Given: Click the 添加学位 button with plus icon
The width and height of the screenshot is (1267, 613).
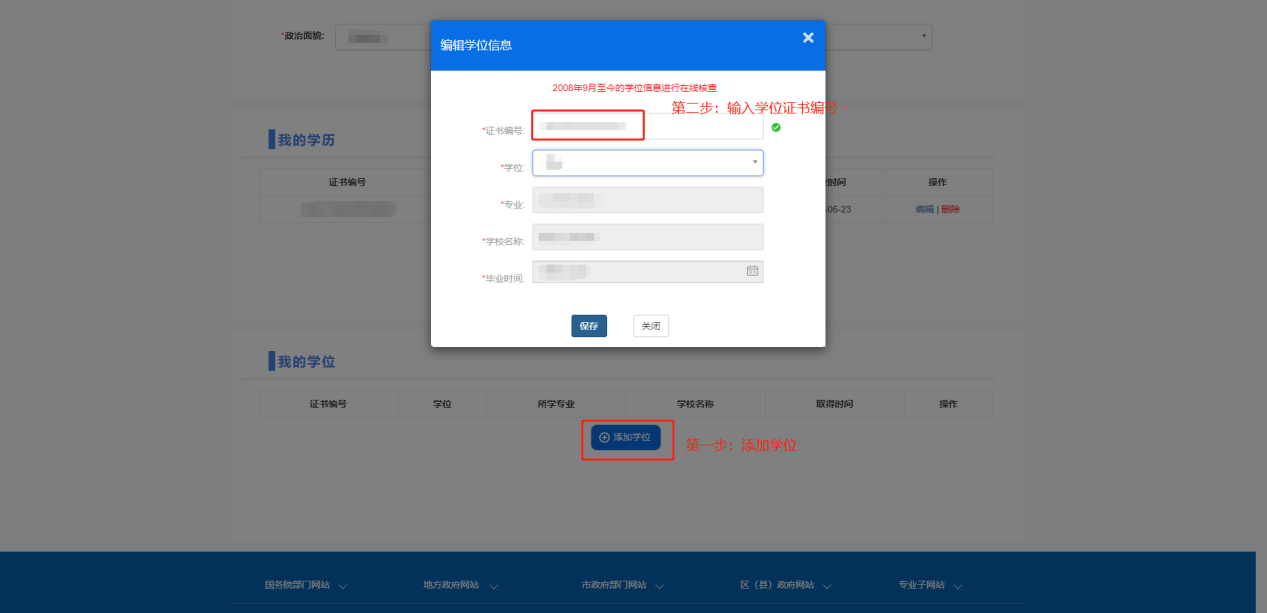Looking at the screenshot, I should [625, 438].
